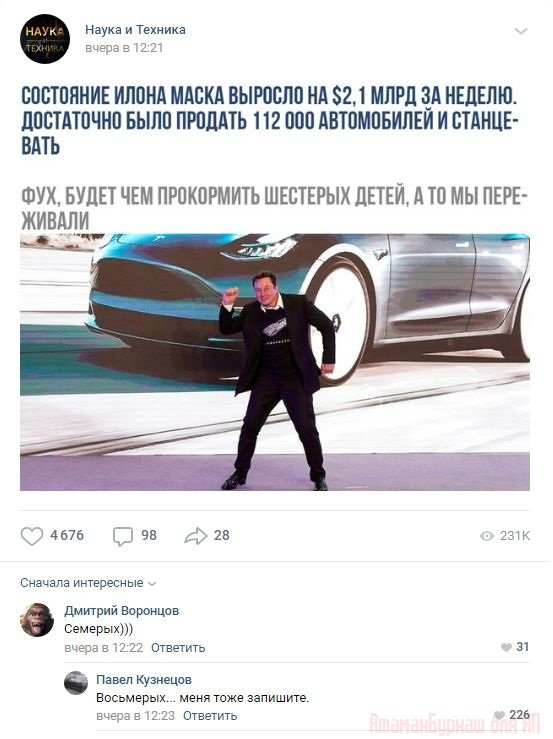The image size is (553, 739).
Task: Like Павел Кузнецов's reply heart
Action: (499, 715)
